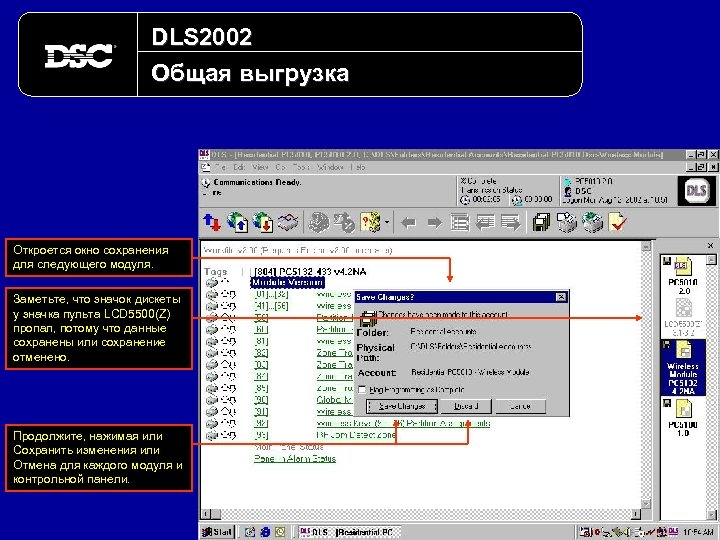Open the [41]...[56] section link
This screenshot has width=720, height=540.
coord(271,306)
